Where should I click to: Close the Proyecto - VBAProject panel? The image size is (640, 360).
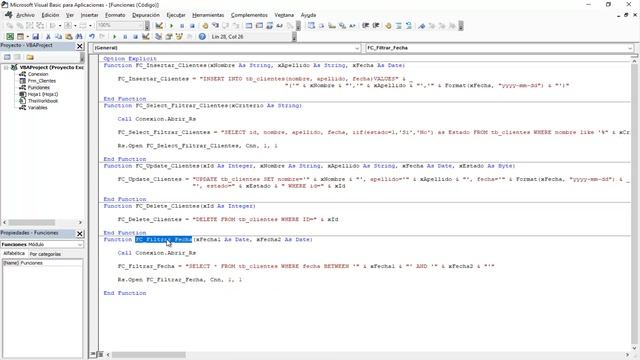coord(80,46)
